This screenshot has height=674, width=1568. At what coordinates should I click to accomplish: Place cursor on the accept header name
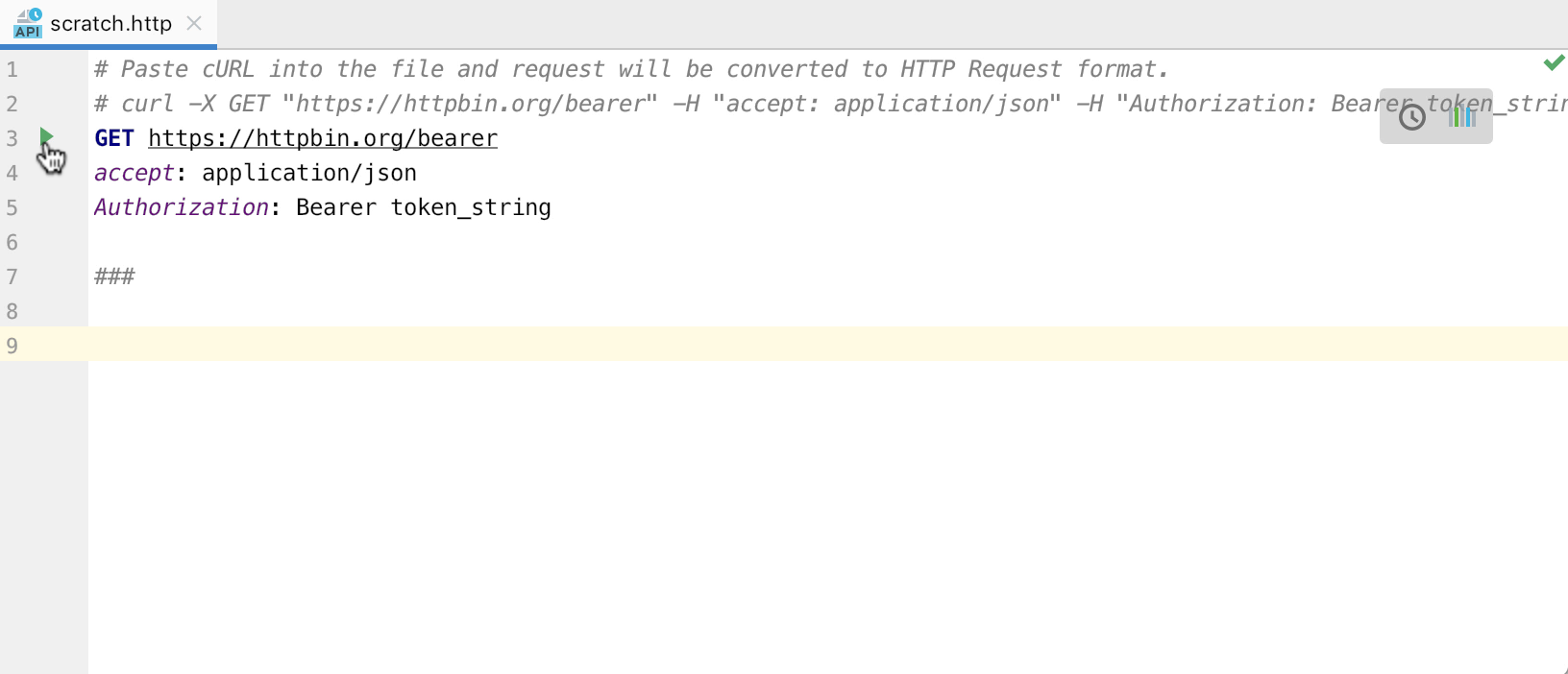pyautogui.click(x=134, y=173)
